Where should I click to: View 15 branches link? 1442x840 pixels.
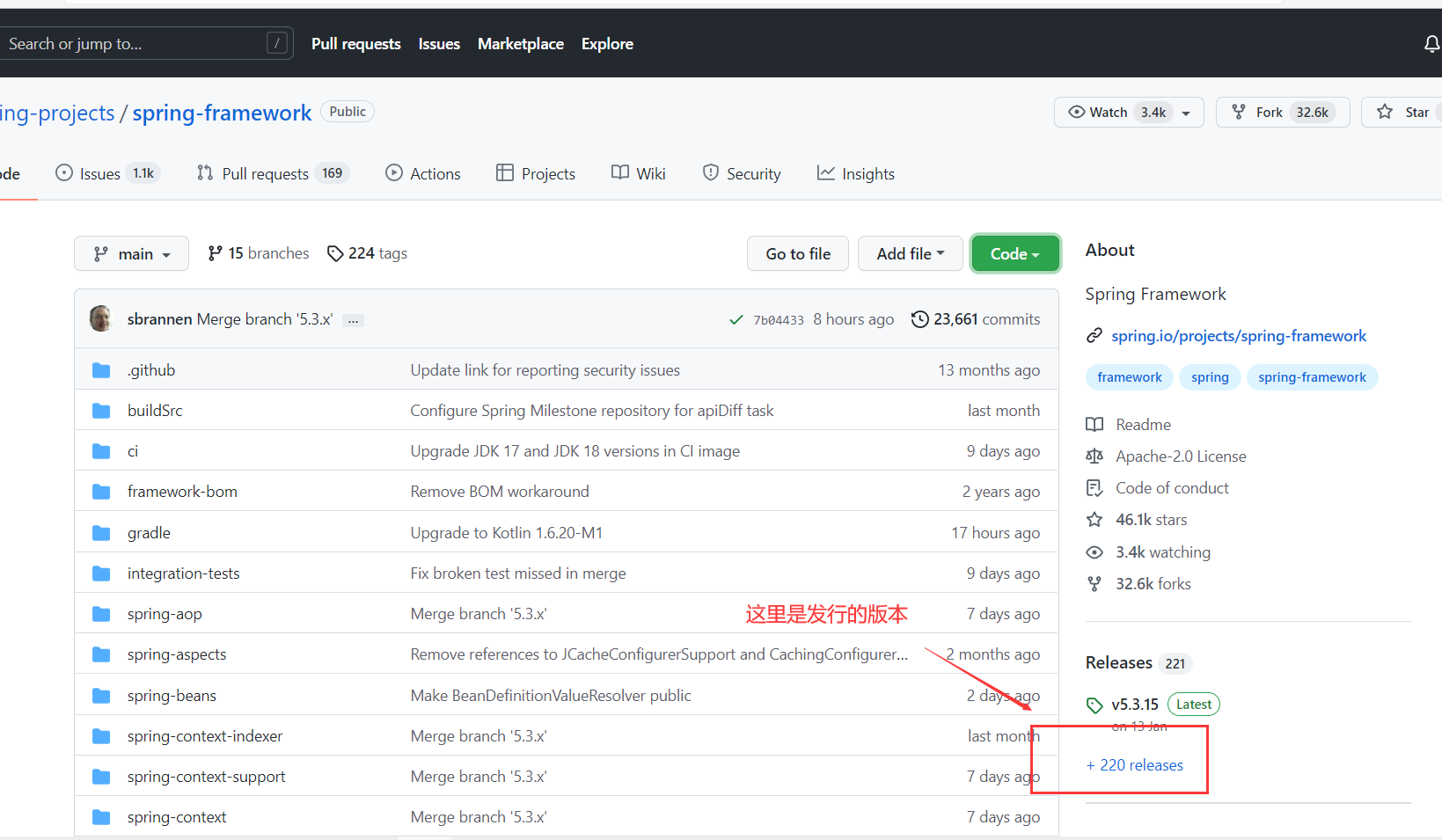coord(259,253)
